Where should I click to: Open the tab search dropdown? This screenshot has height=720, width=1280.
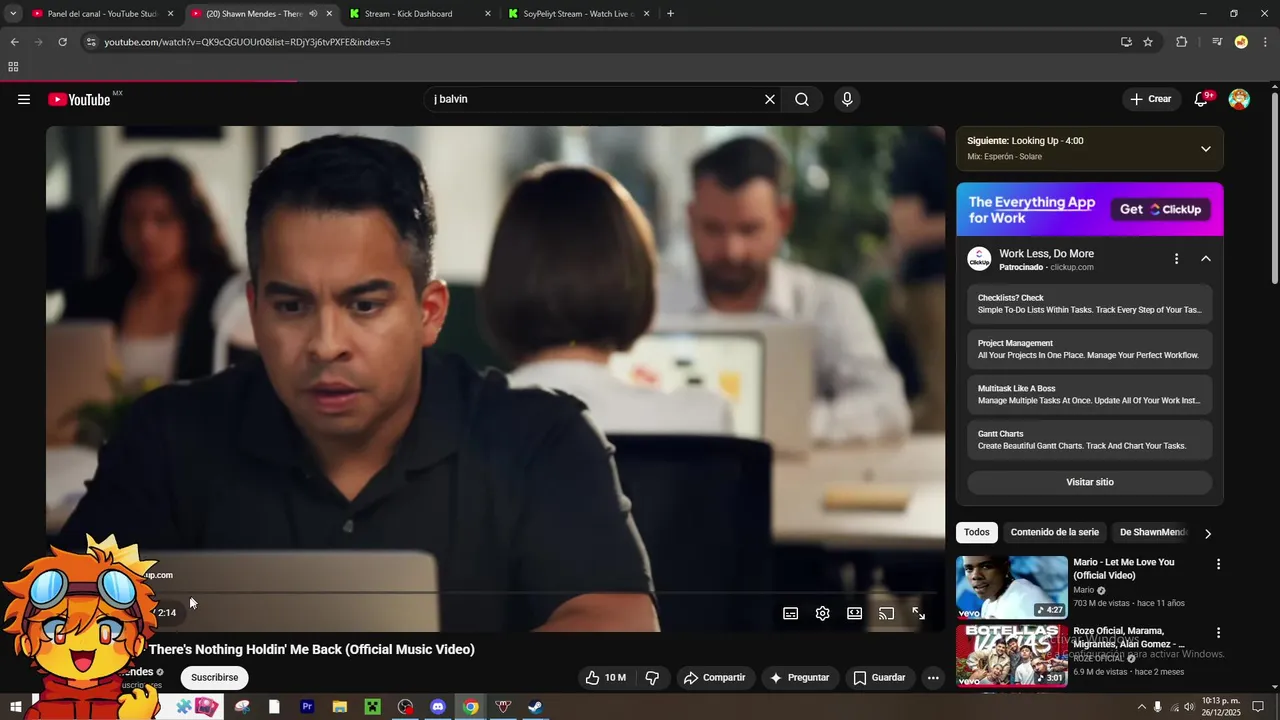(x=12, y=14)
